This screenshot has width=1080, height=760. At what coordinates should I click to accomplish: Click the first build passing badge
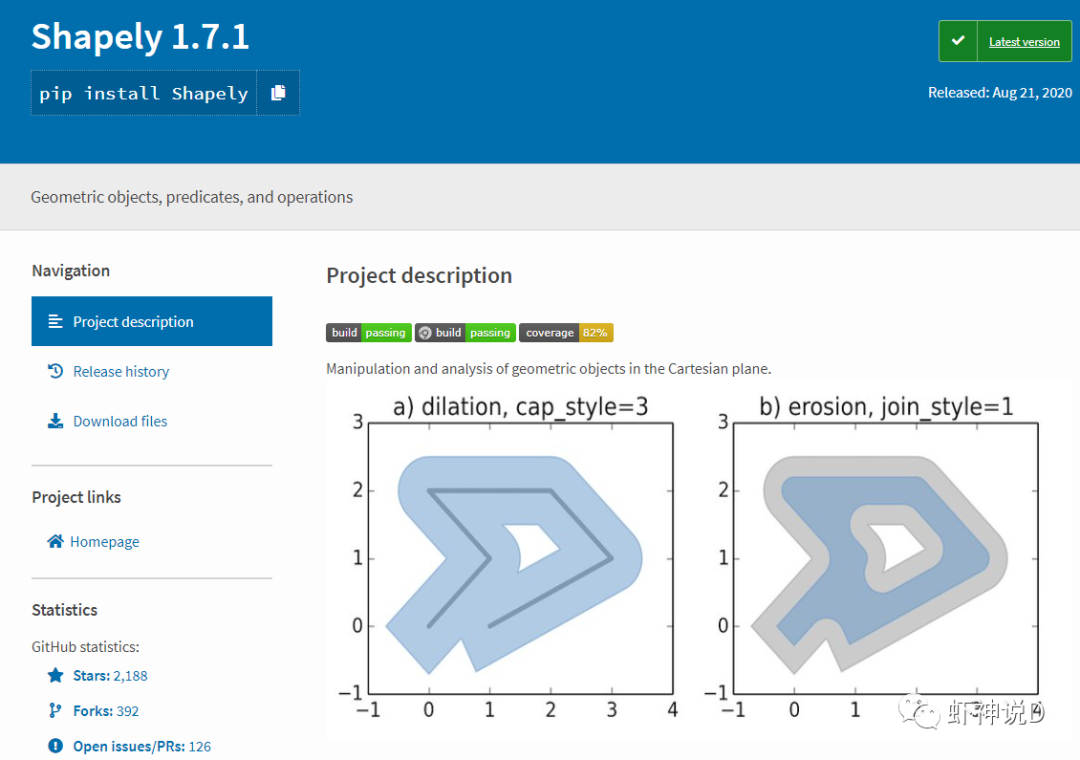click(x=368, y=333)
